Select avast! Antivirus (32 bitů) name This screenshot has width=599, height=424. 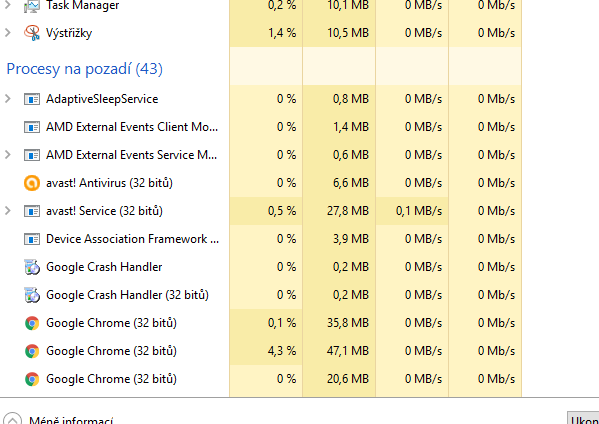109,183
